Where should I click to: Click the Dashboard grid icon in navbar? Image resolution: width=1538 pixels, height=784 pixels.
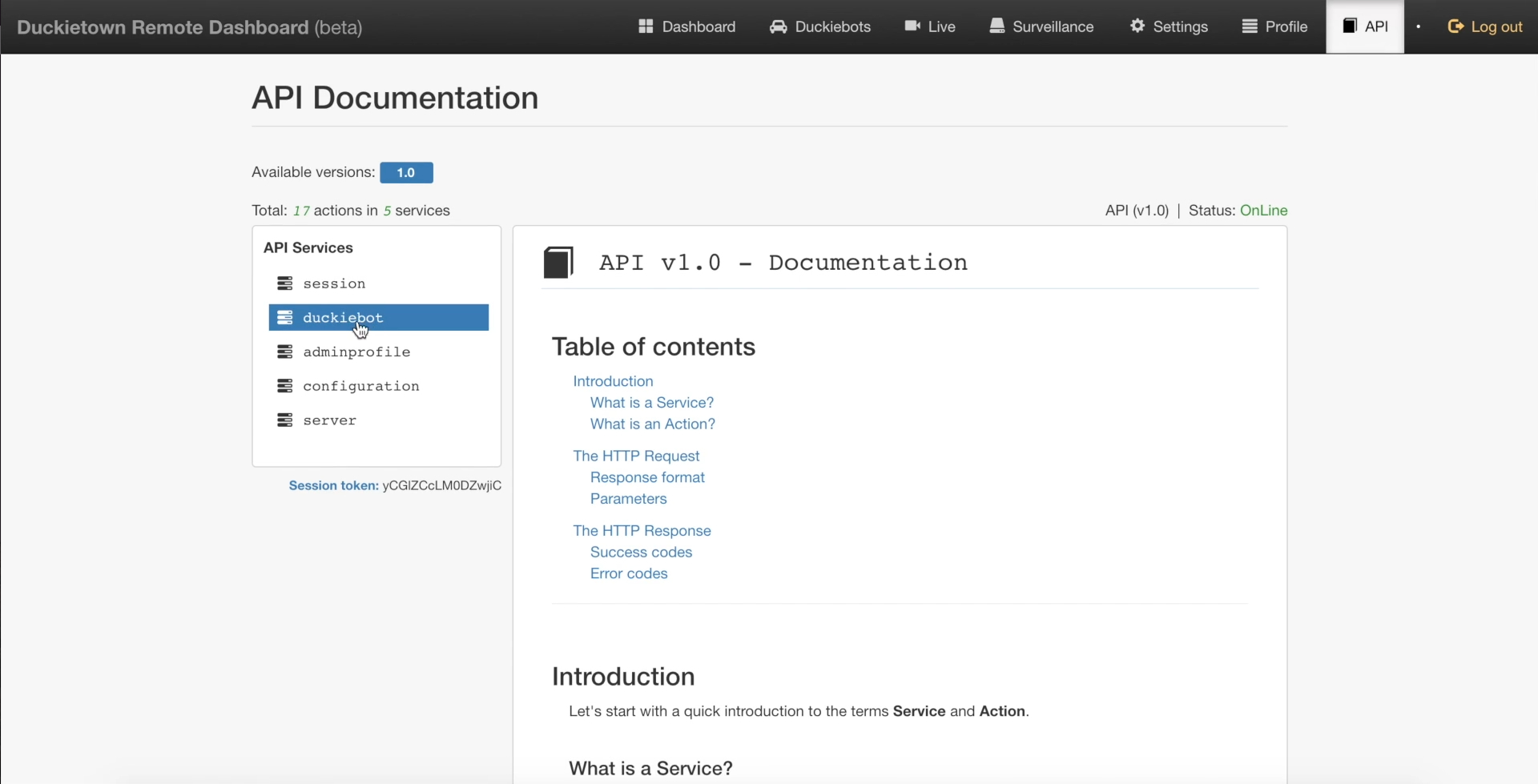tap(646, 26)
